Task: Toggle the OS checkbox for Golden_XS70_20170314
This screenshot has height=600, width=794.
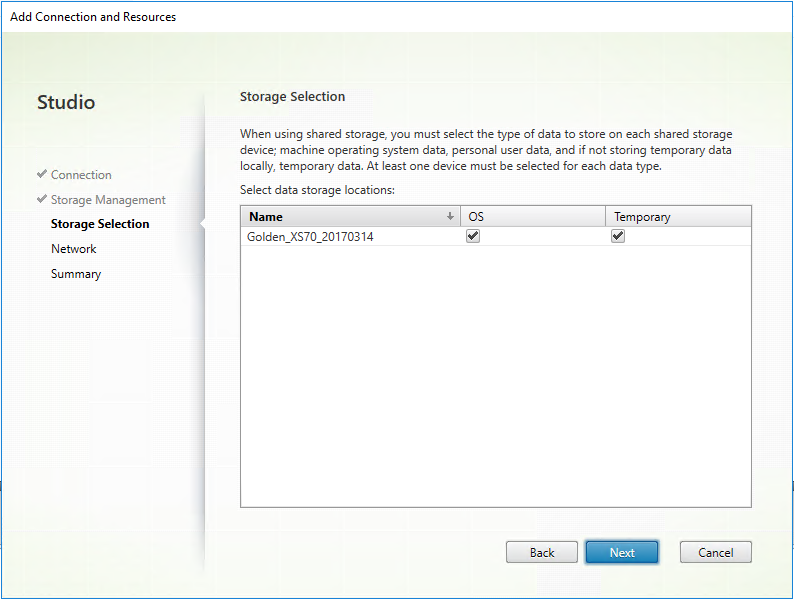Action: 474,237
